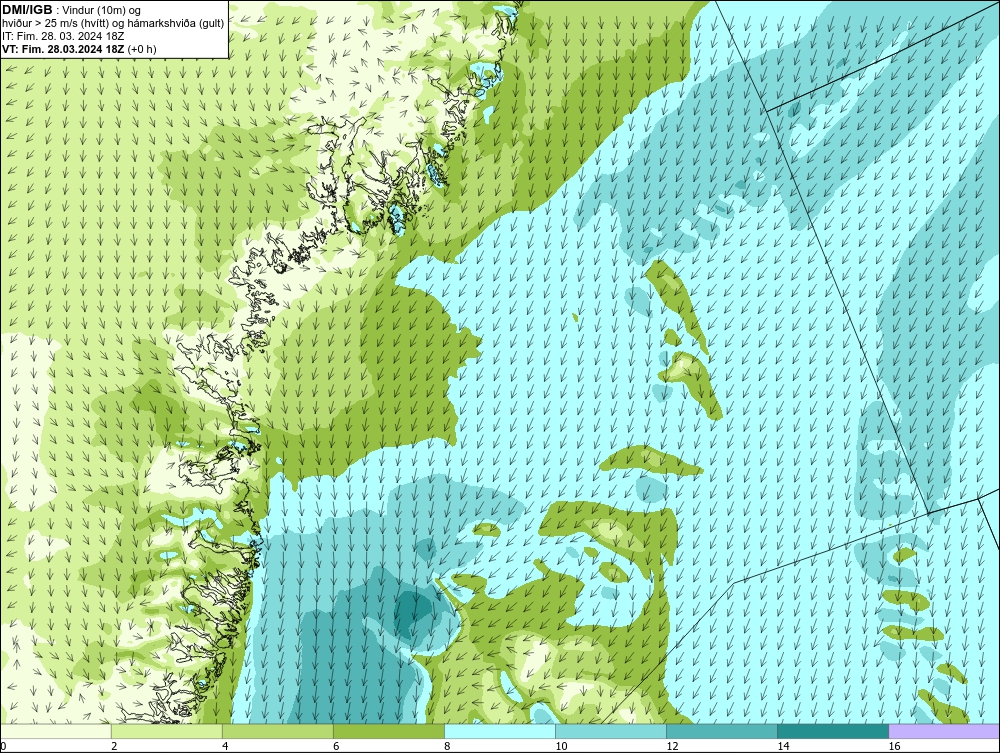Click the 'hviður > 25 m/s (hvítt)' text line
Viewport: 1000px width, 753px height.
pos(113,24)
